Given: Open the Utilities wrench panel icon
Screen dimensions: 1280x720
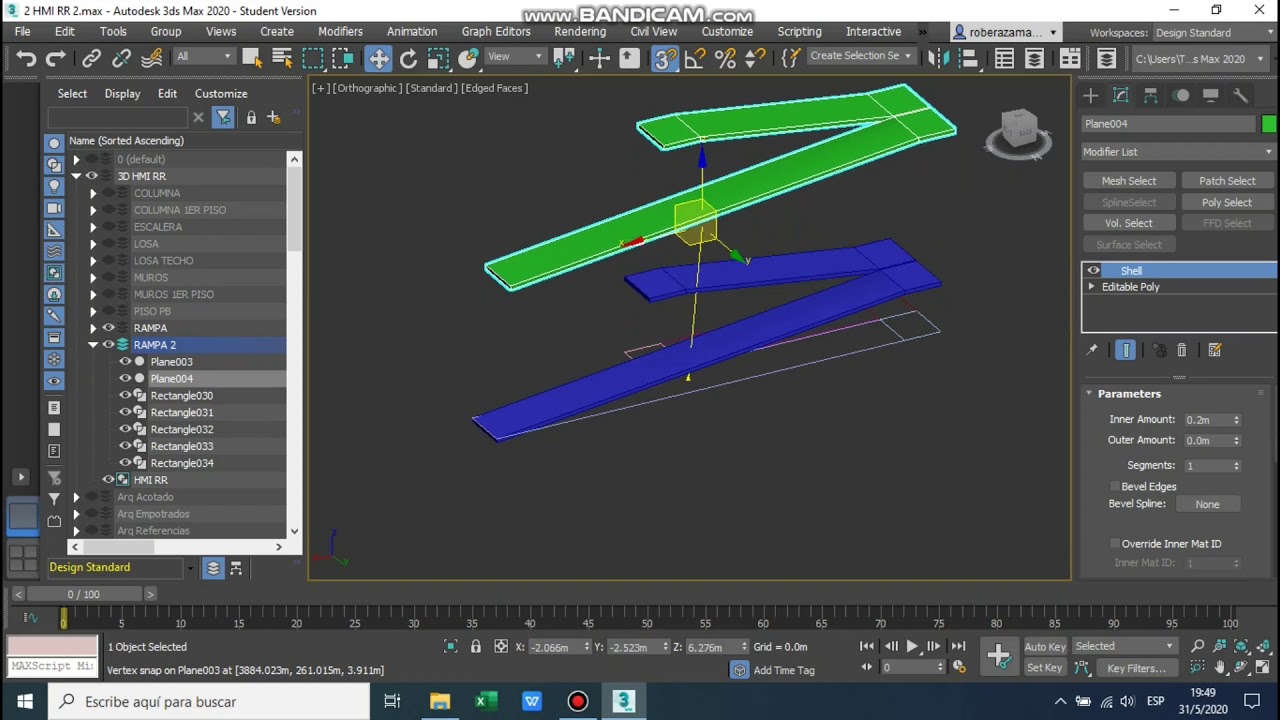Looking at the screenshot, I should [x=1240, y=95].
